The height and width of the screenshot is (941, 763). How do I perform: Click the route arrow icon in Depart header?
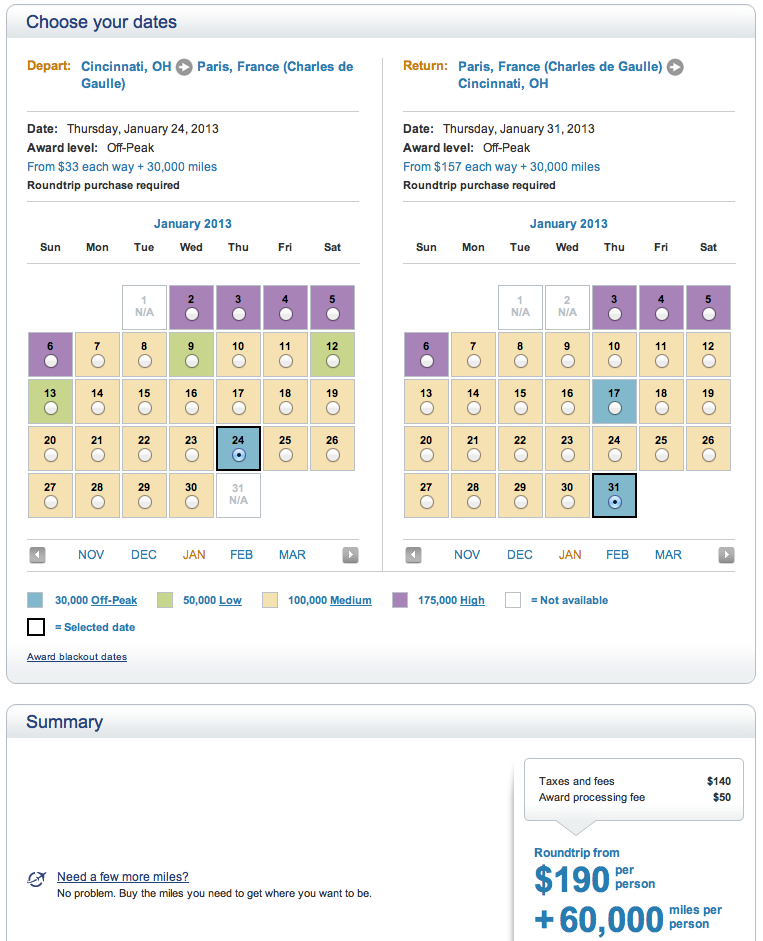(184, 67)
